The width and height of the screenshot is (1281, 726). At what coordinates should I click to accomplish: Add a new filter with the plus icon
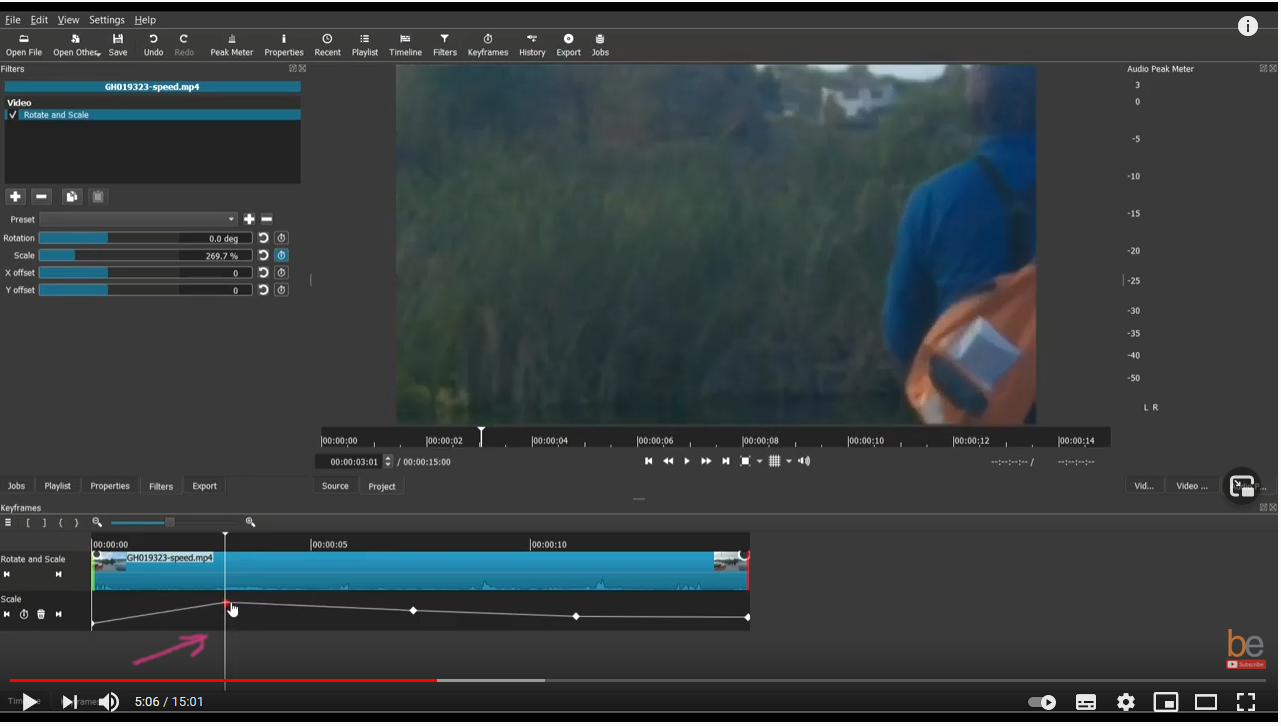pos(15,196)
